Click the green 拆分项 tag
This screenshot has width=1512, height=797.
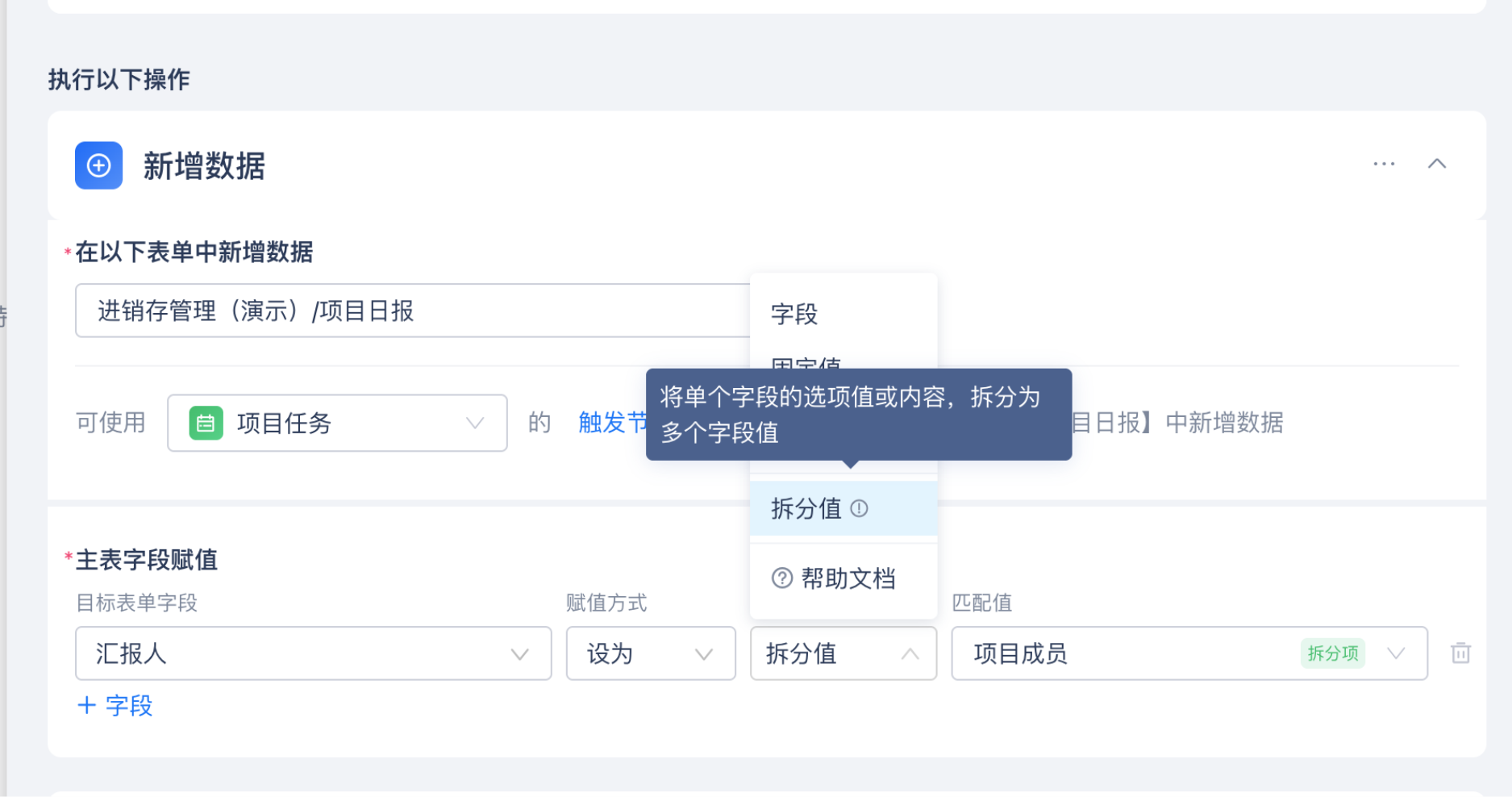click(x=1333, y=653)
